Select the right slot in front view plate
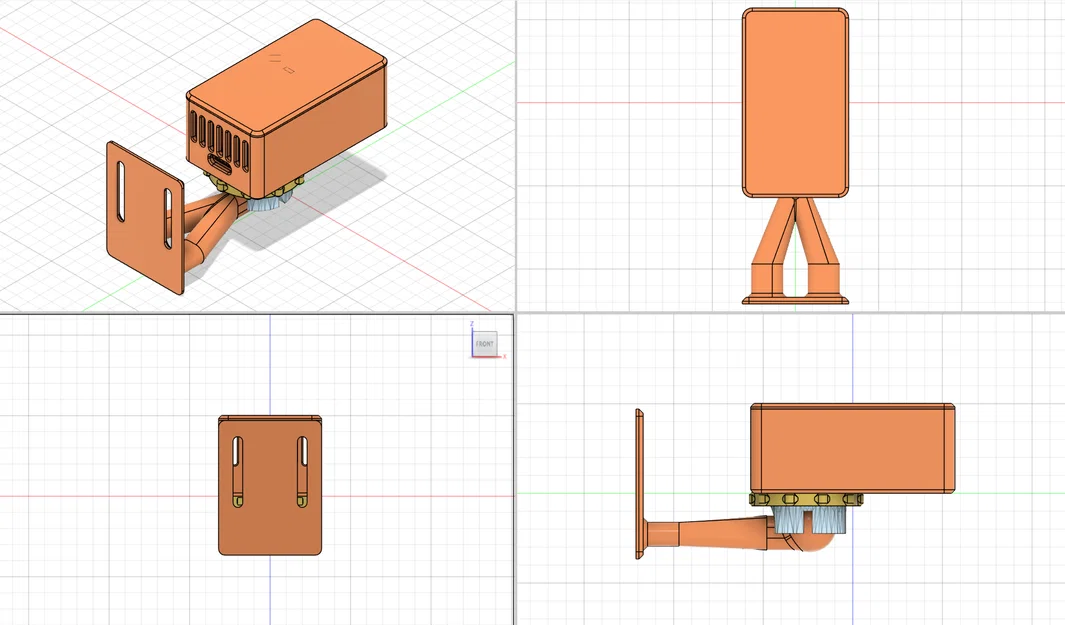This screenshot has width=1065, height=625. click(x=302, y=471)
